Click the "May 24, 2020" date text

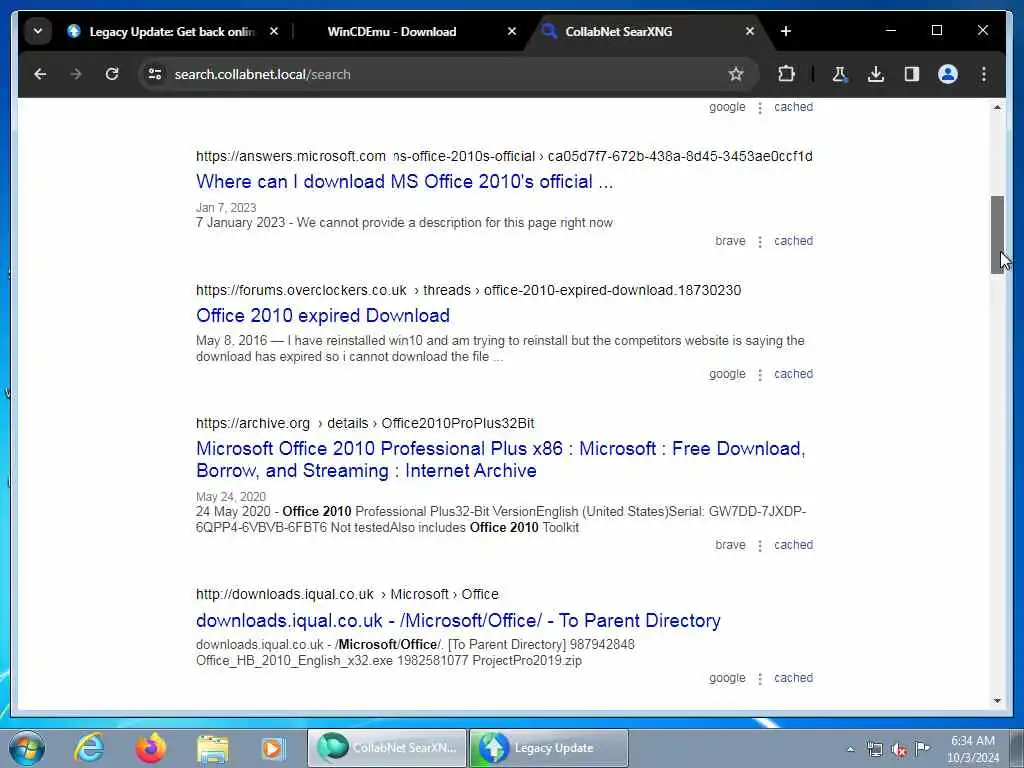pyautogui.click(x=231, y=497)
